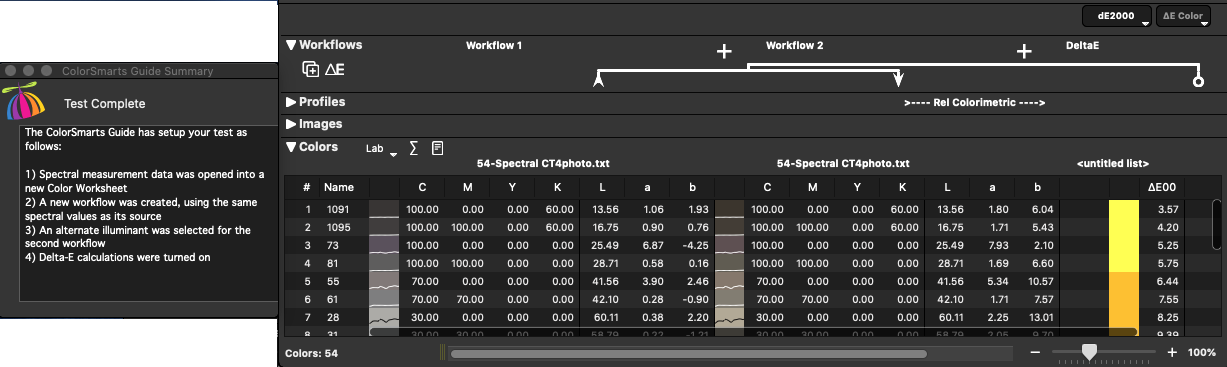Screen dimensions: 1227x367
Task: Open the color list report document icon
Action: pos(437,148)
